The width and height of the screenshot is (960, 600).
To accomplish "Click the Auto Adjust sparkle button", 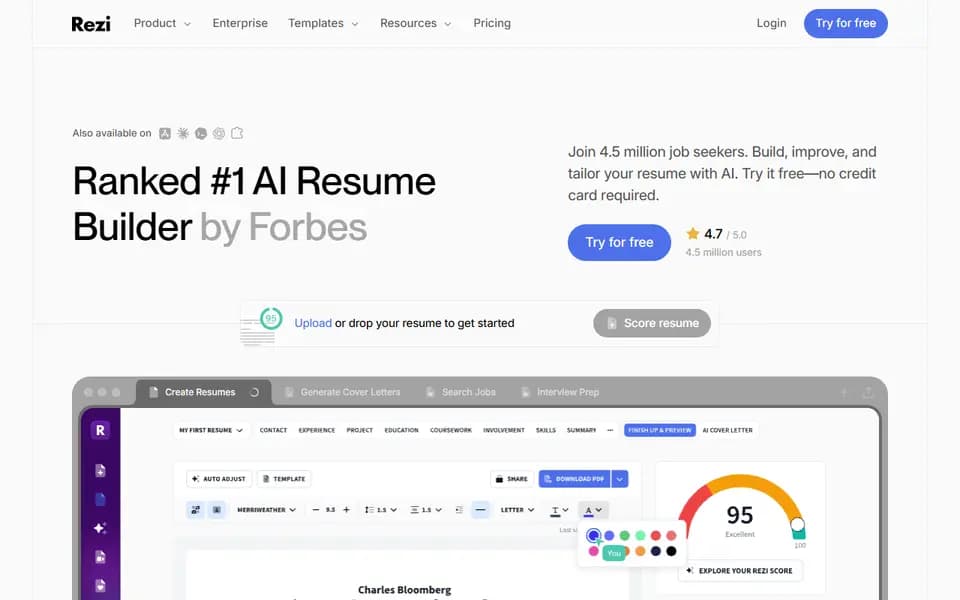I will point(219,479).
